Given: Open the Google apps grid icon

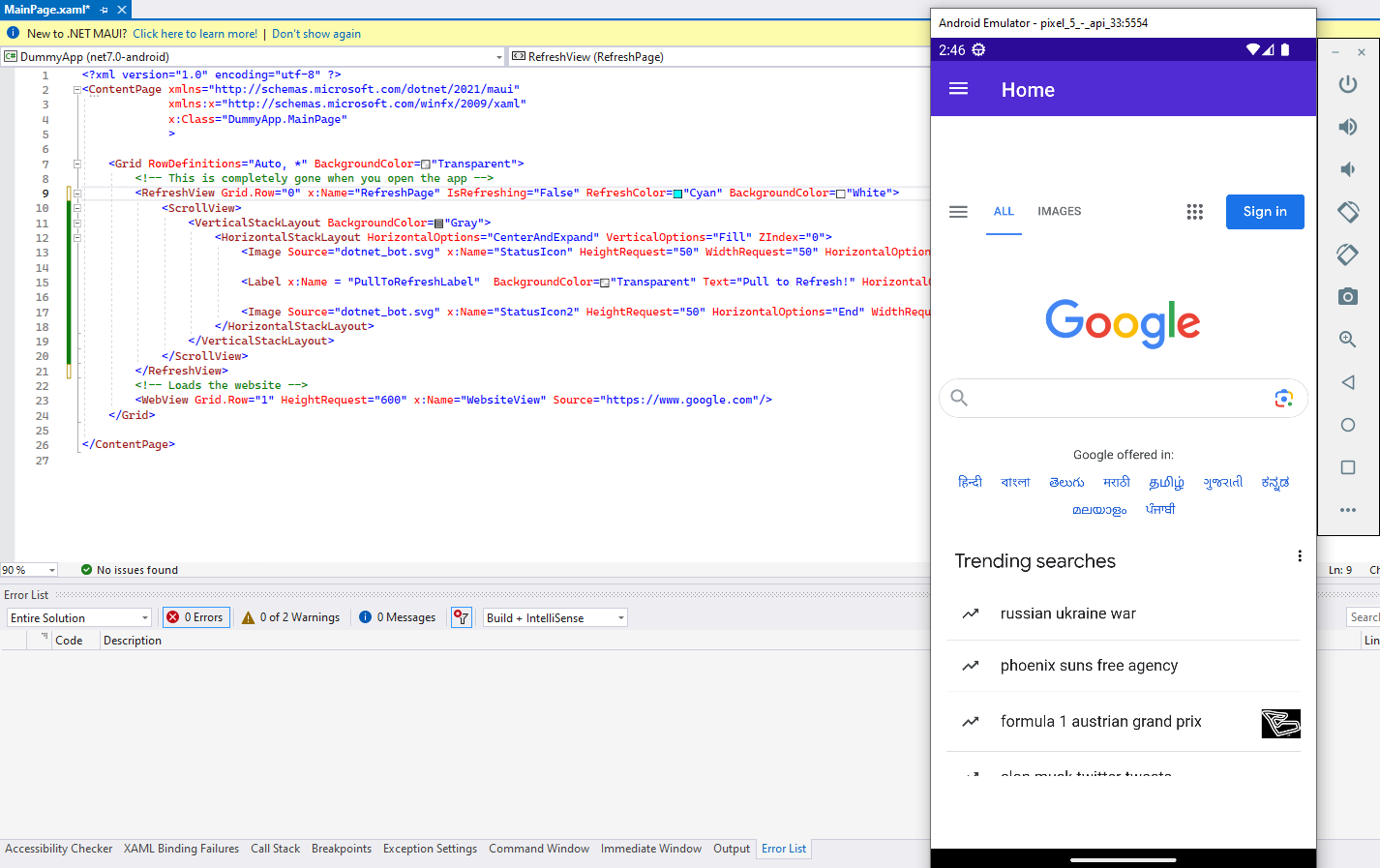Looking at the screenshot, I should [1195, 211].
